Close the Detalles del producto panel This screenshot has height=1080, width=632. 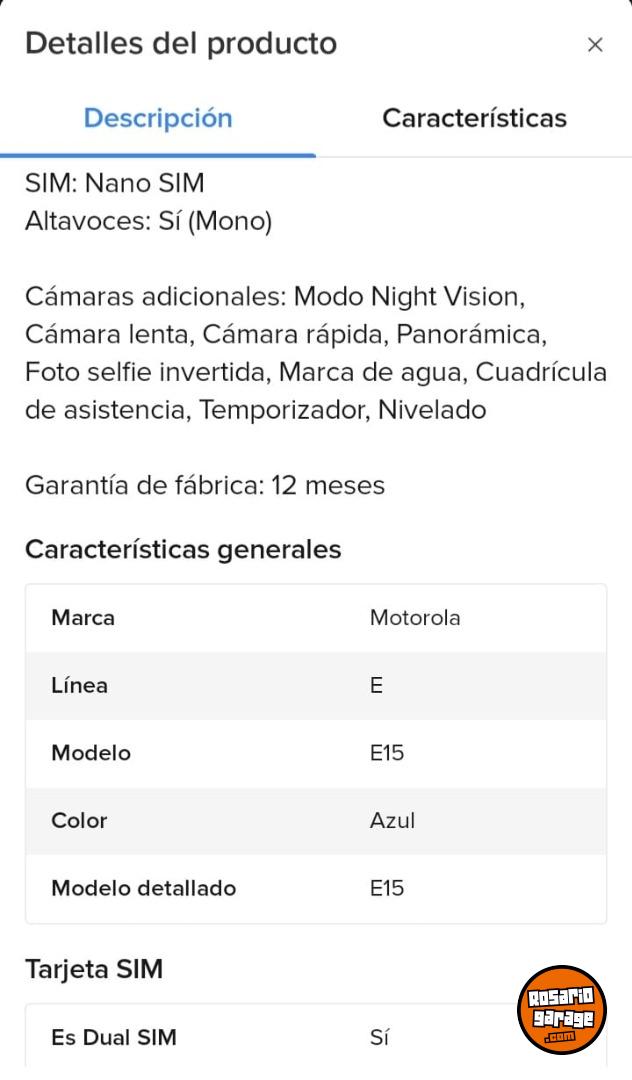(595, 45)
